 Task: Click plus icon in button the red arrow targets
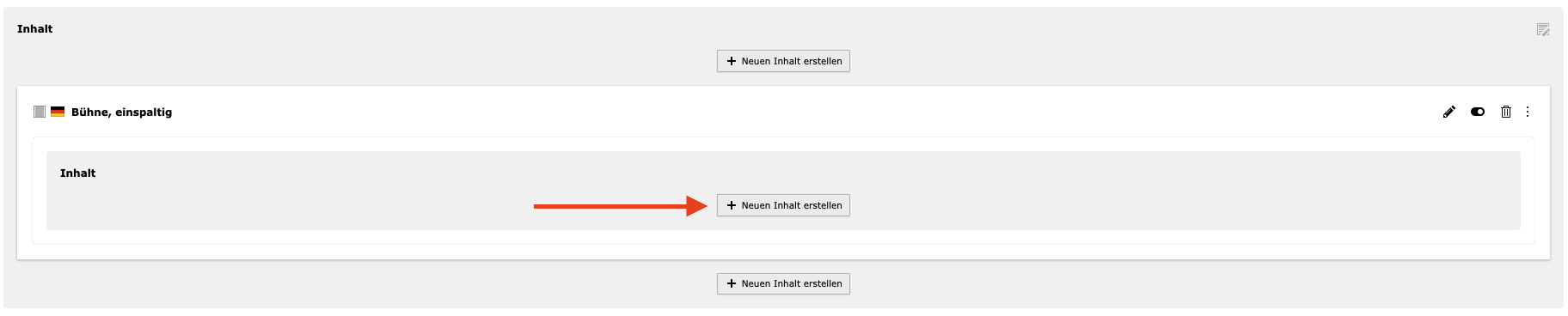click(732, 205)
